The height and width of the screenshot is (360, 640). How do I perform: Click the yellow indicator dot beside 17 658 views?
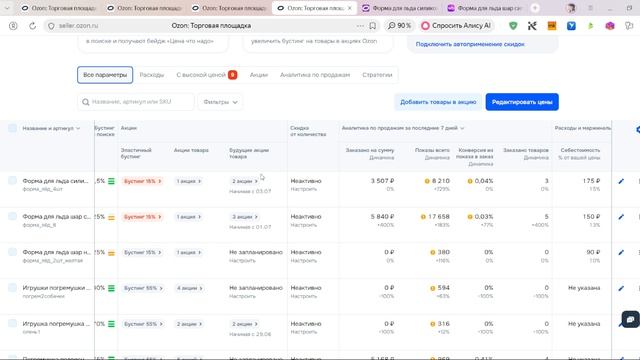(x=423, y=217)
